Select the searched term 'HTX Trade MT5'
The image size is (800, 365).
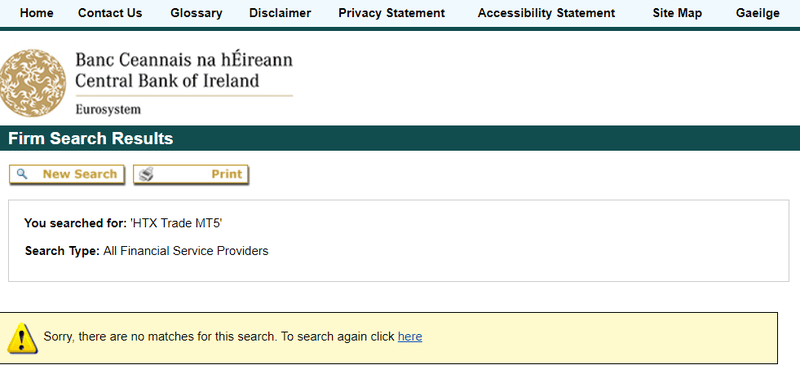click(176, 223)
